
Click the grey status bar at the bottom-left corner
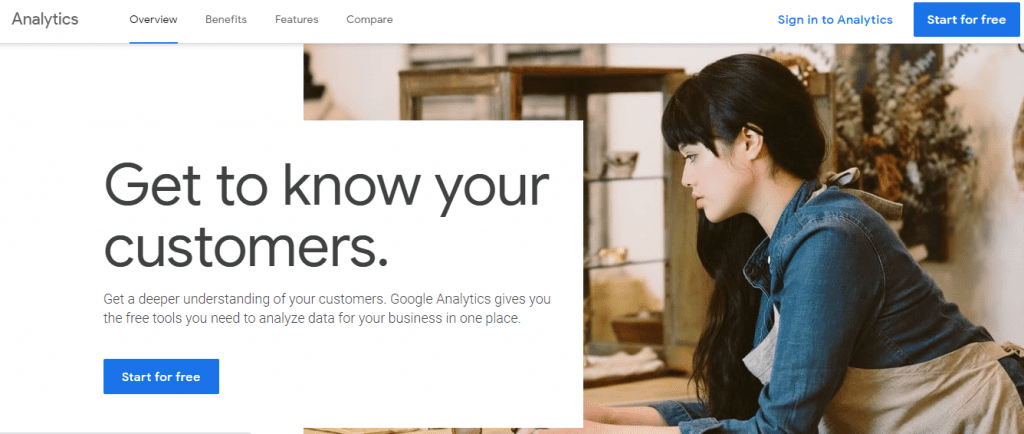125,432
